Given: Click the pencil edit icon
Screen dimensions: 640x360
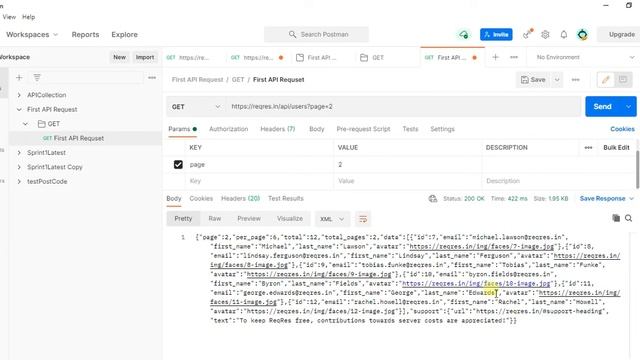Looking at the screenshot, I should [x=605, y=80].
